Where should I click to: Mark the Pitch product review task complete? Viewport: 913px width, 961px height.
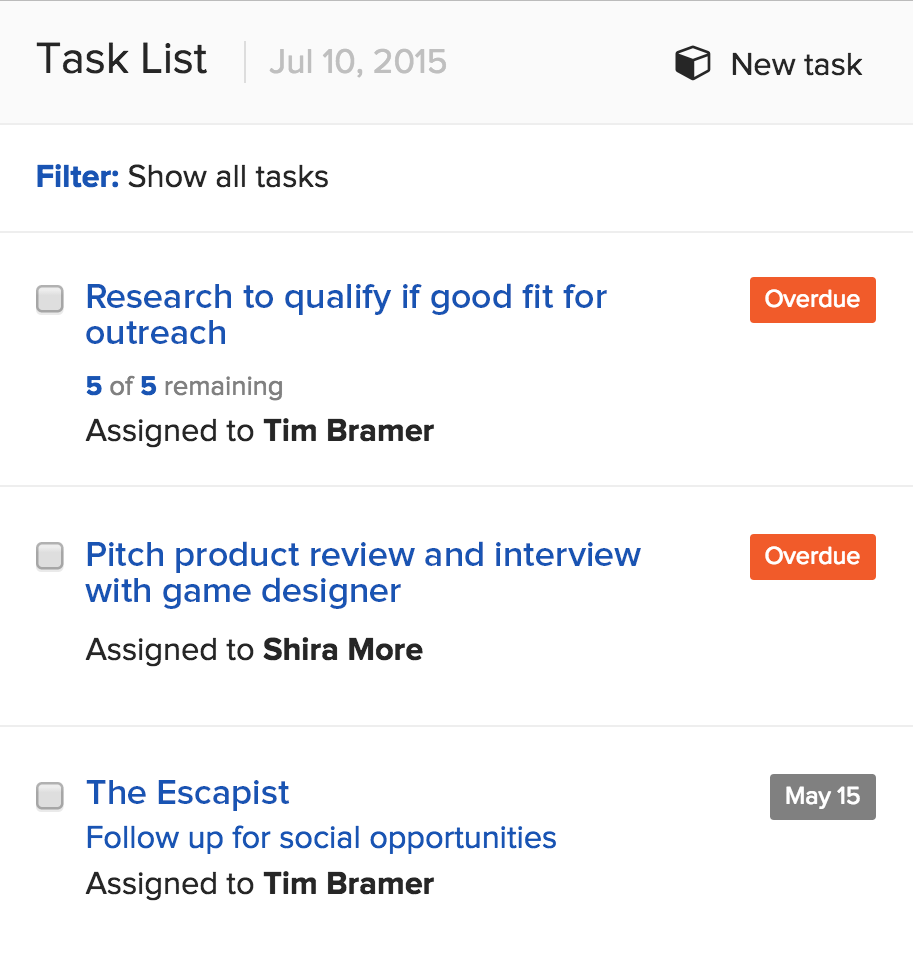click(50, 556)
